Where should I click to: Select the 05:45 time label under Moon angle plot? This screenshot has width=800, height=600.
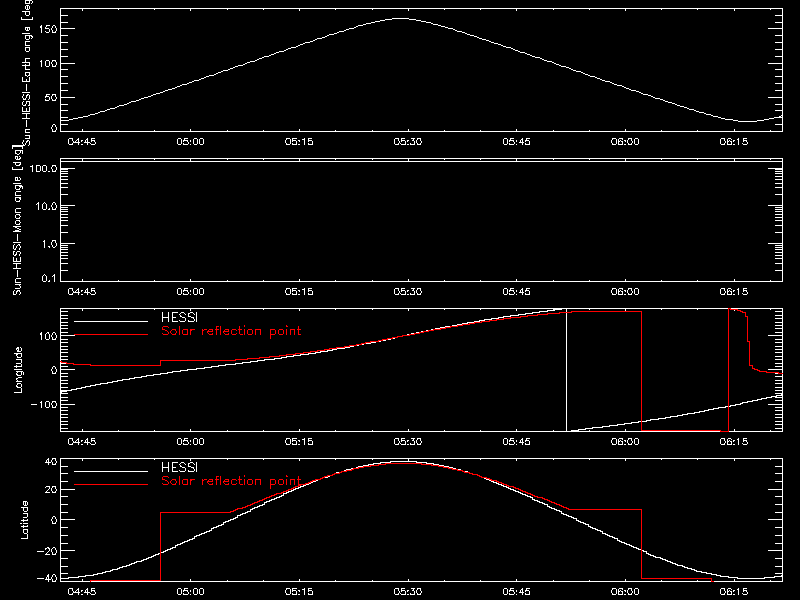tap(516, 291)
